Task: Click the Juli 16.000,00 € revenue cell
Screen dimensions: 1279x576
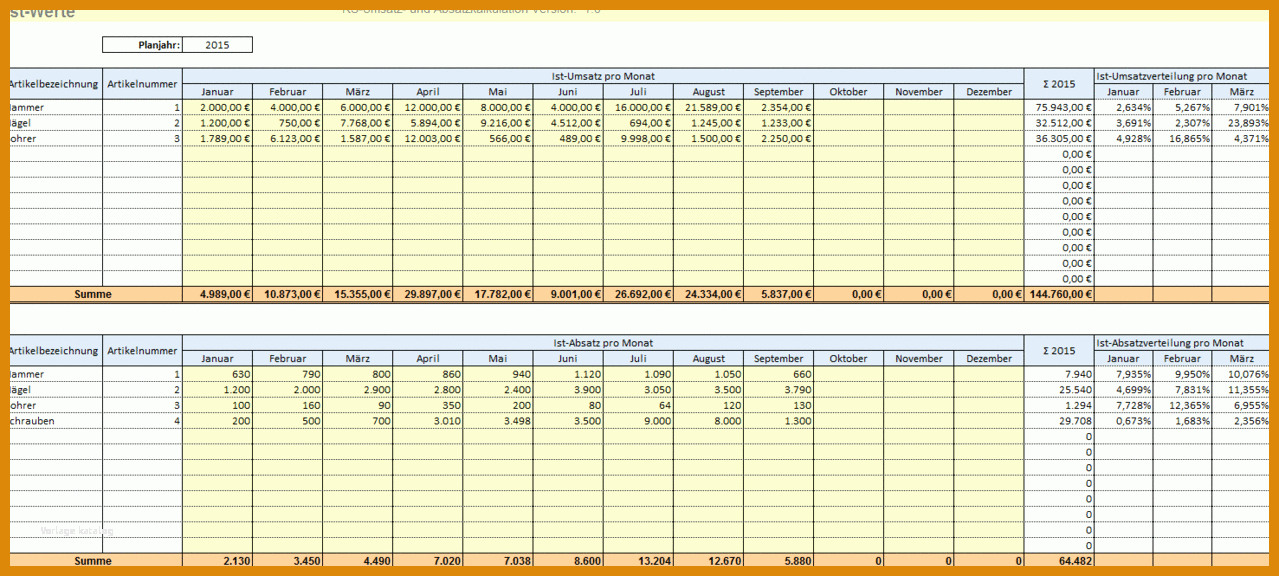Action: click(x=638, y=107)
